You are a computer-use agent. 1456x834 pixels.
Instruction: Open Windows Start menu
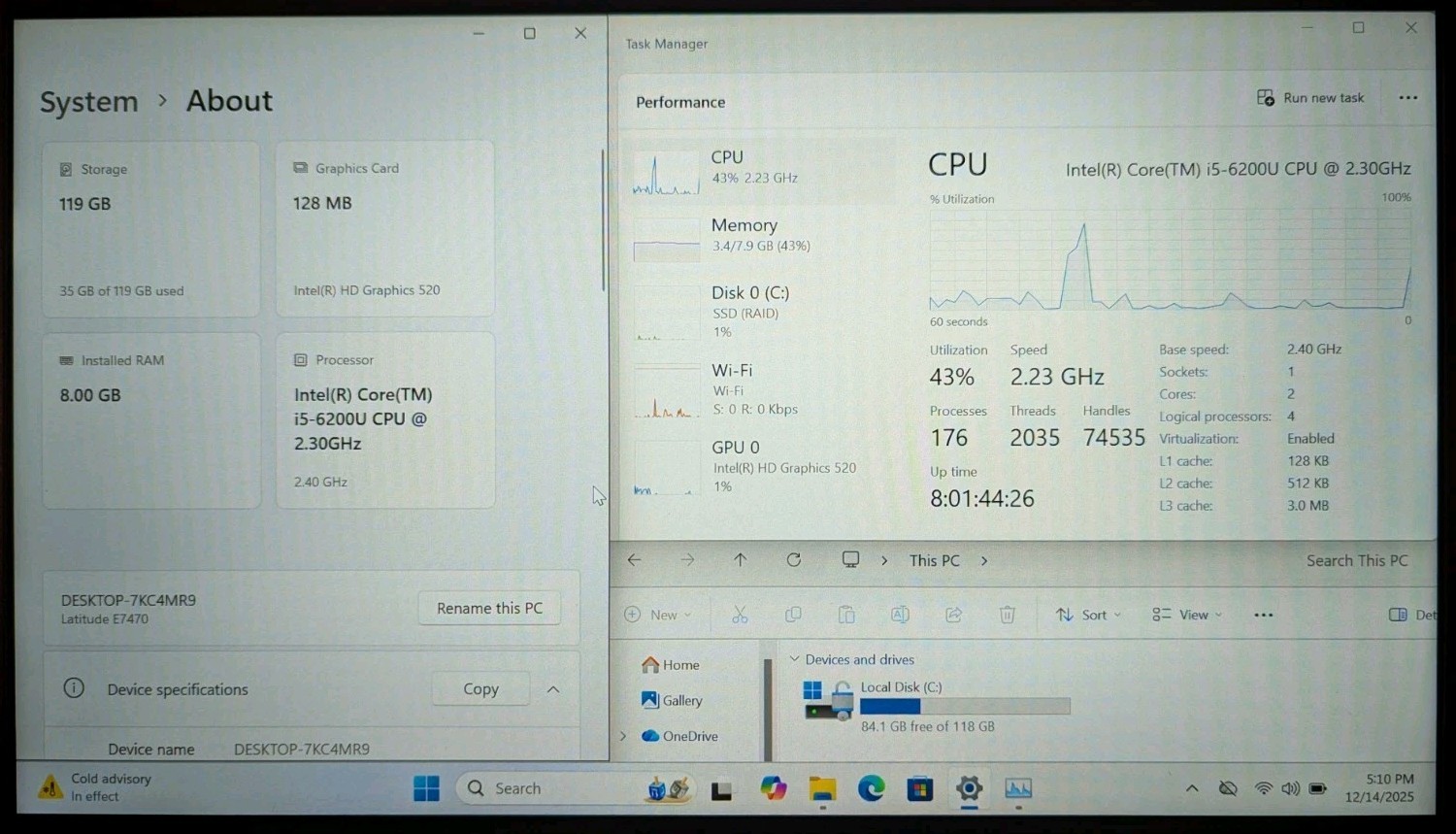pos(426,788)
